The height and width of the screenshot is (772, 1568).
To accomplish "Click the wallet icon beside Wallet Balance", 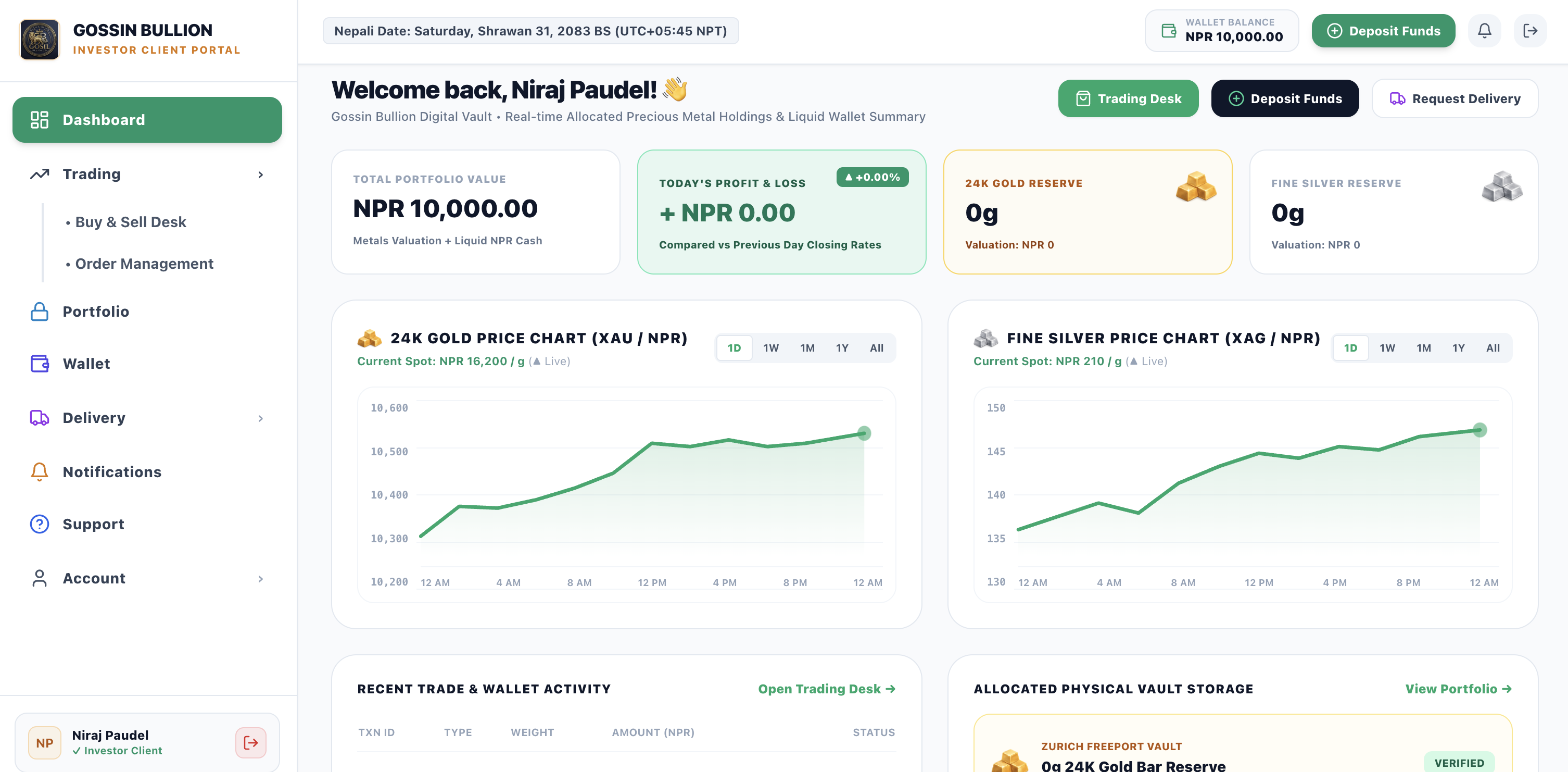I will 1169,30.
